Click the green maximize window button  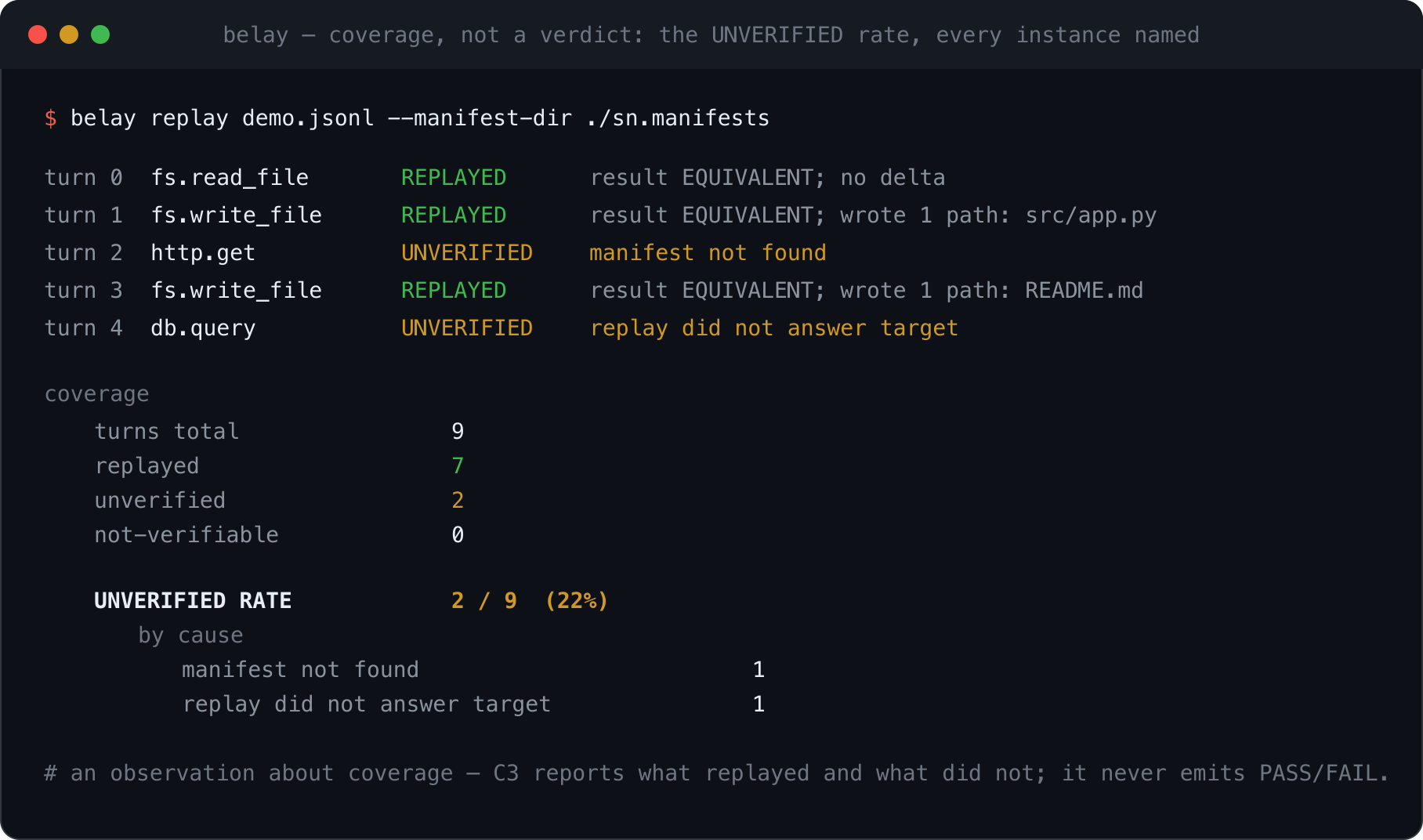(x=100, y=34)
